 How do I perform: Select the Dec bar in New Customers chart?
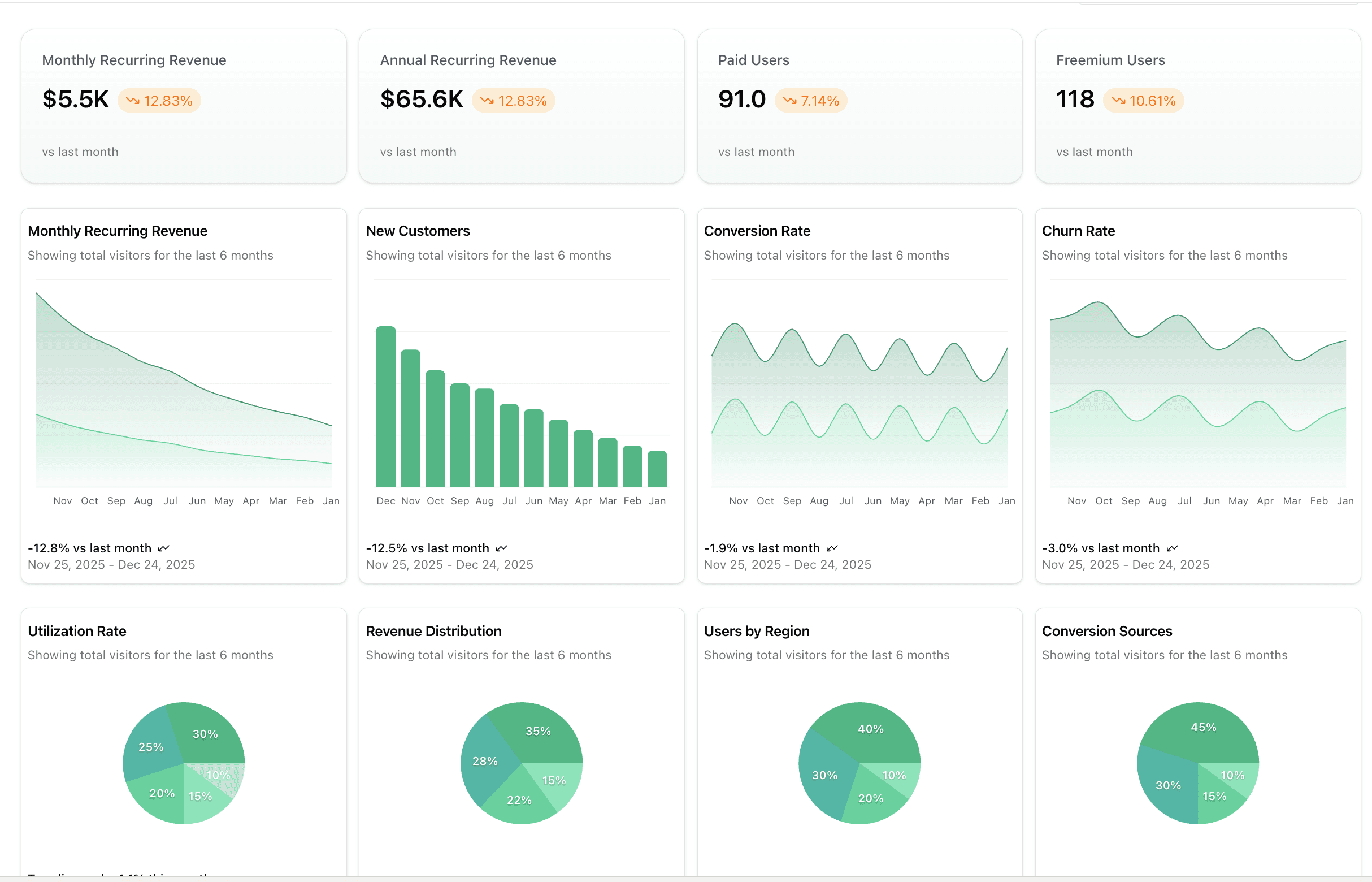click(x=386, y=407)
